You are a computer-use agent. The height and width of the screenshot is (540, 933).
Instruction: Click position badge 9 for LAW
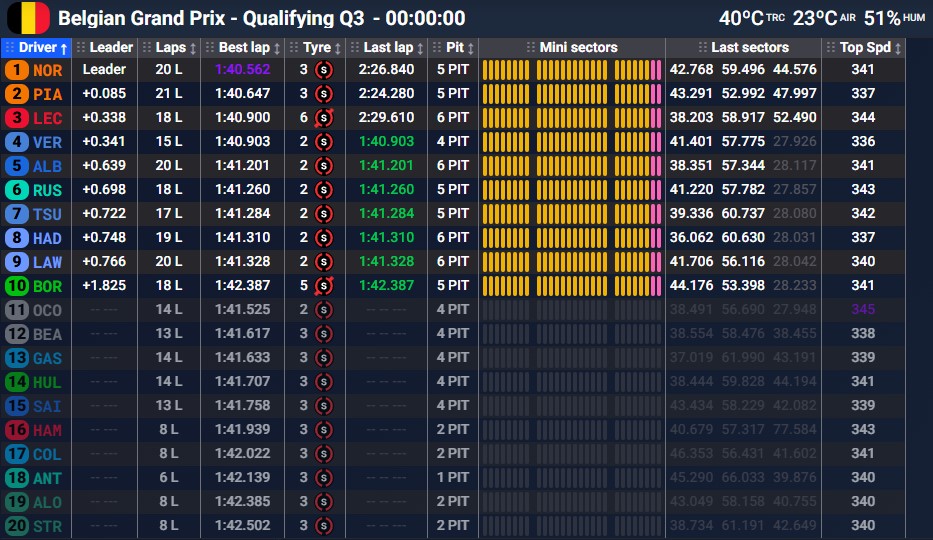(x=16, y=262)
